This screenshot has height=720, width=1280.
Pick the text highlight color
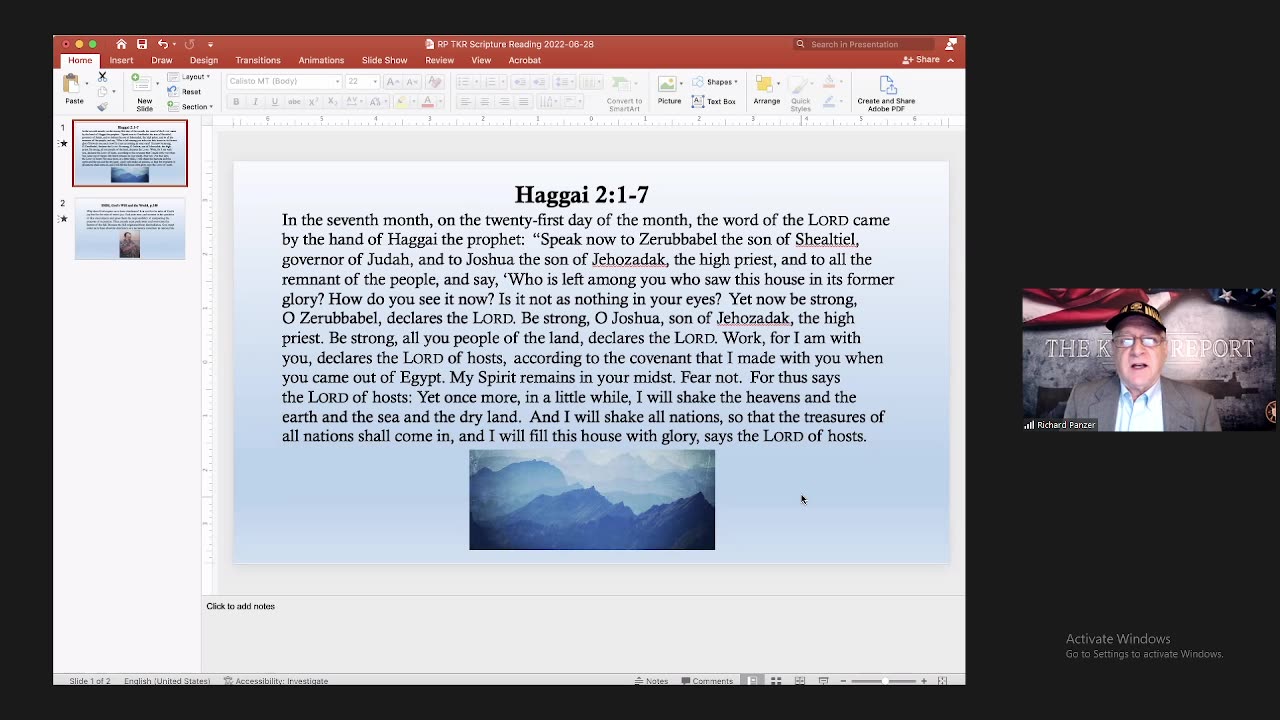[x=402, y=102]
